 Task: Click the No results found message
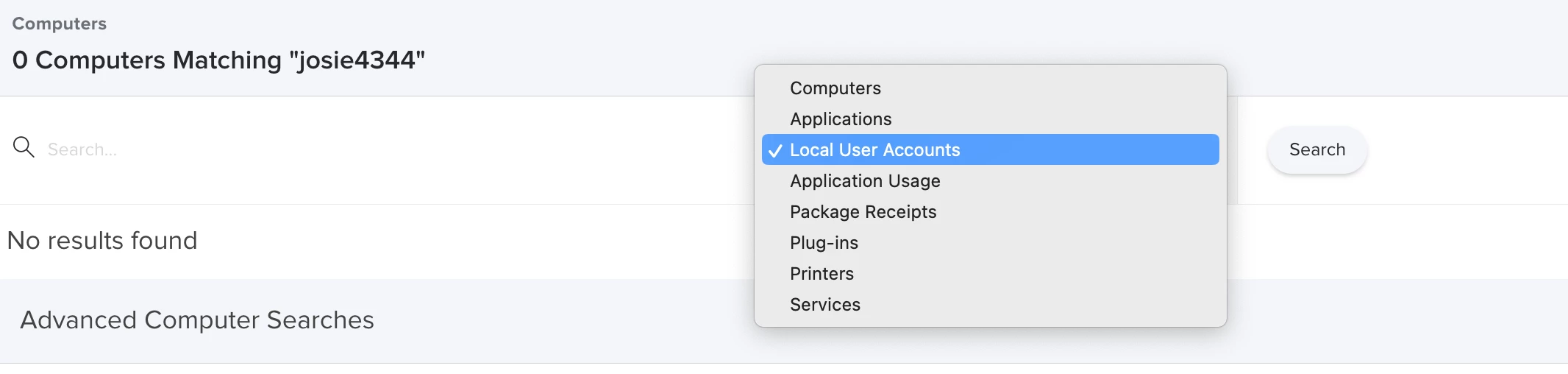coord(102,241)
